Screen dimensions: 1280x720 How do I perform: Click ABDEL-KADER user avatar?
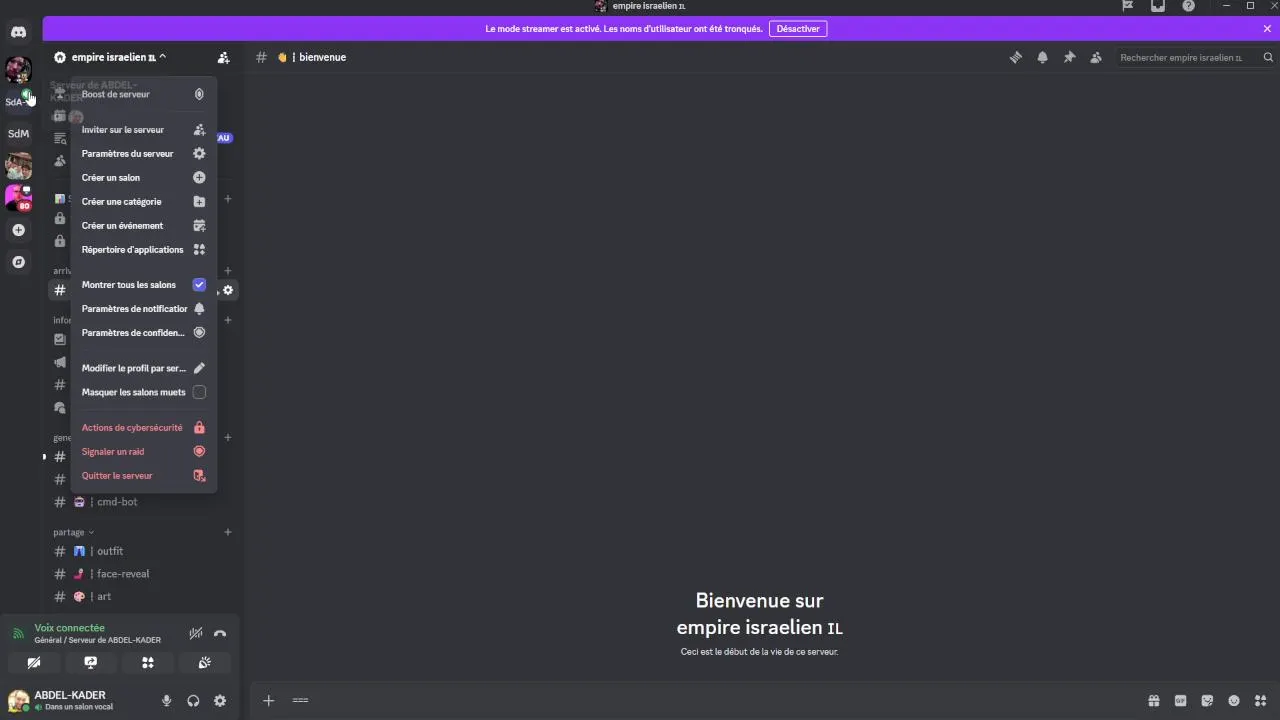[x=18, y=701]
